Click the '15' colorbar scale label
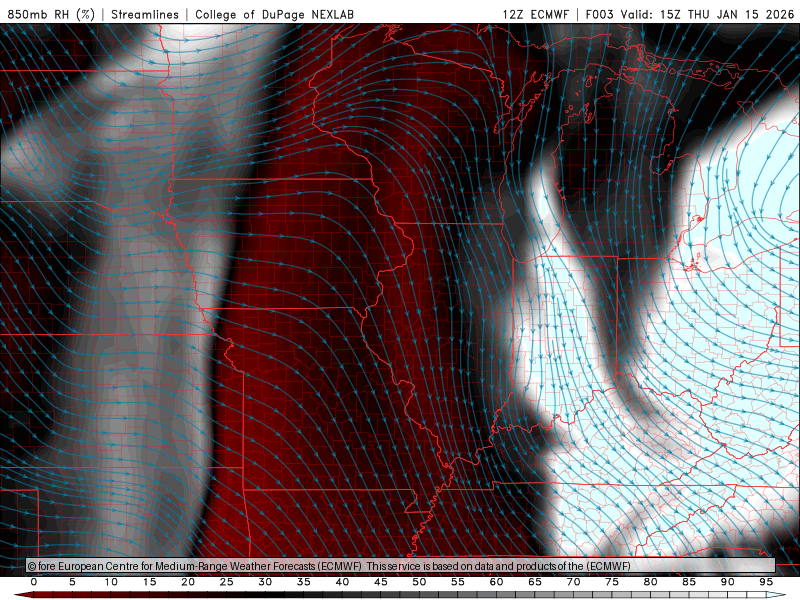This screenshot has height=600, width=800. pos(149,582)
